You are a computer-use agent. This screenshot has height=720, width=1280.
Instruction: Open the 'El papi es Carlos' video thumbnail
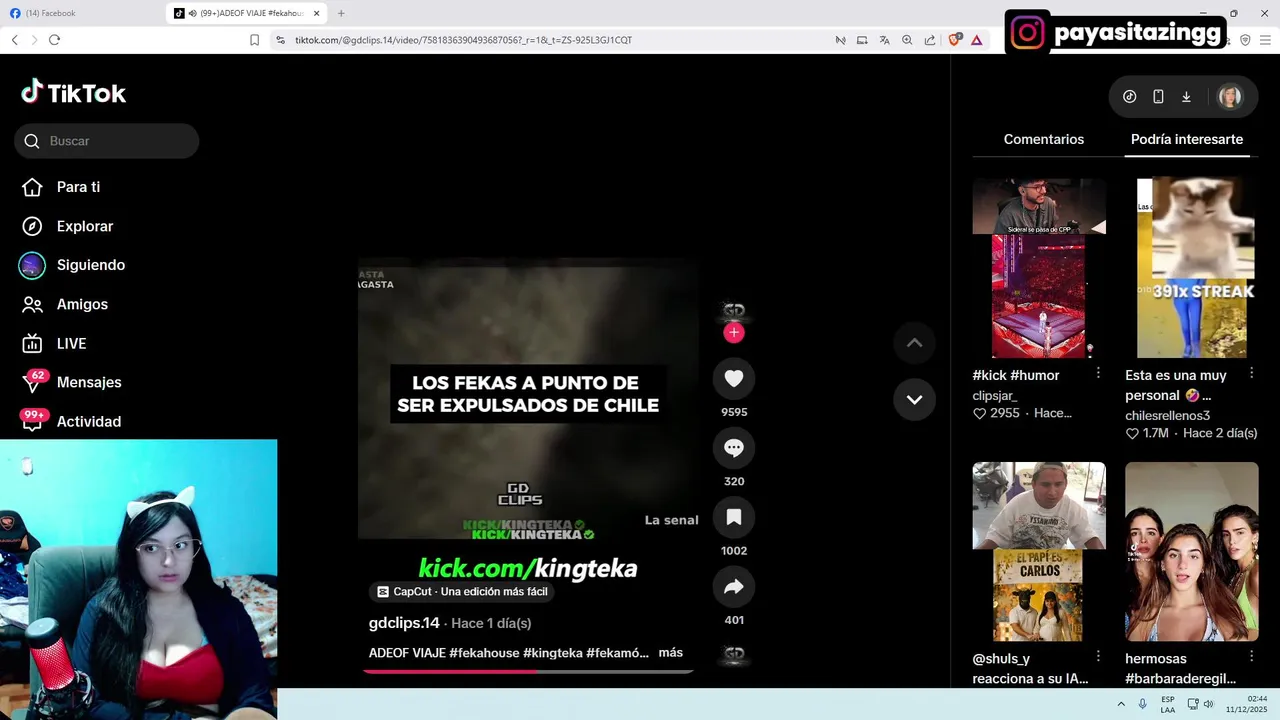pyautogui.click(x=1039, y=551)
